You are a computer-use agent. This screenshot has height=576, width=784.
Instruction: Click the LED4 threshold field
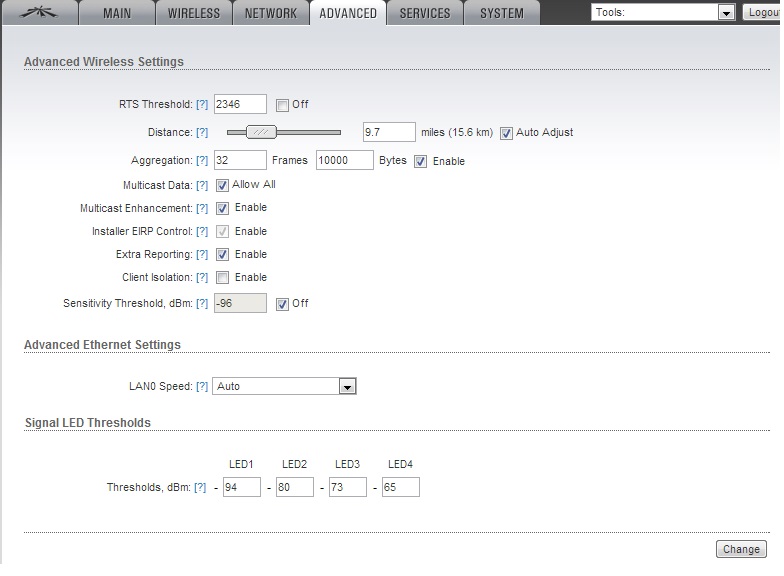click(x=401, y=487)
